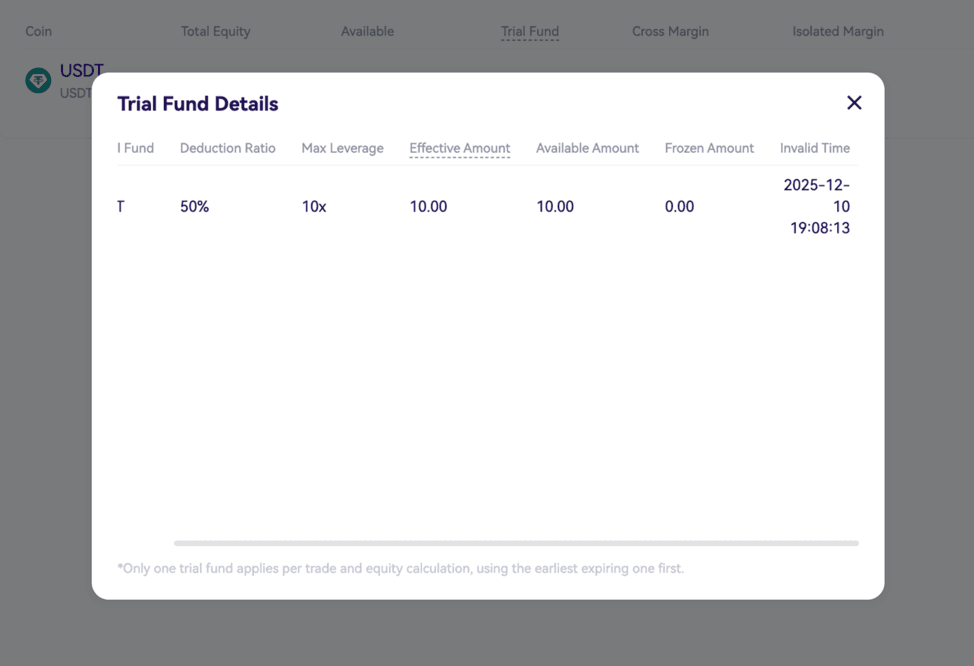Image resolution: width=974 pixels, height=666 pixels.
Task: Click the Frozen Amount column header
Action: 709,148
